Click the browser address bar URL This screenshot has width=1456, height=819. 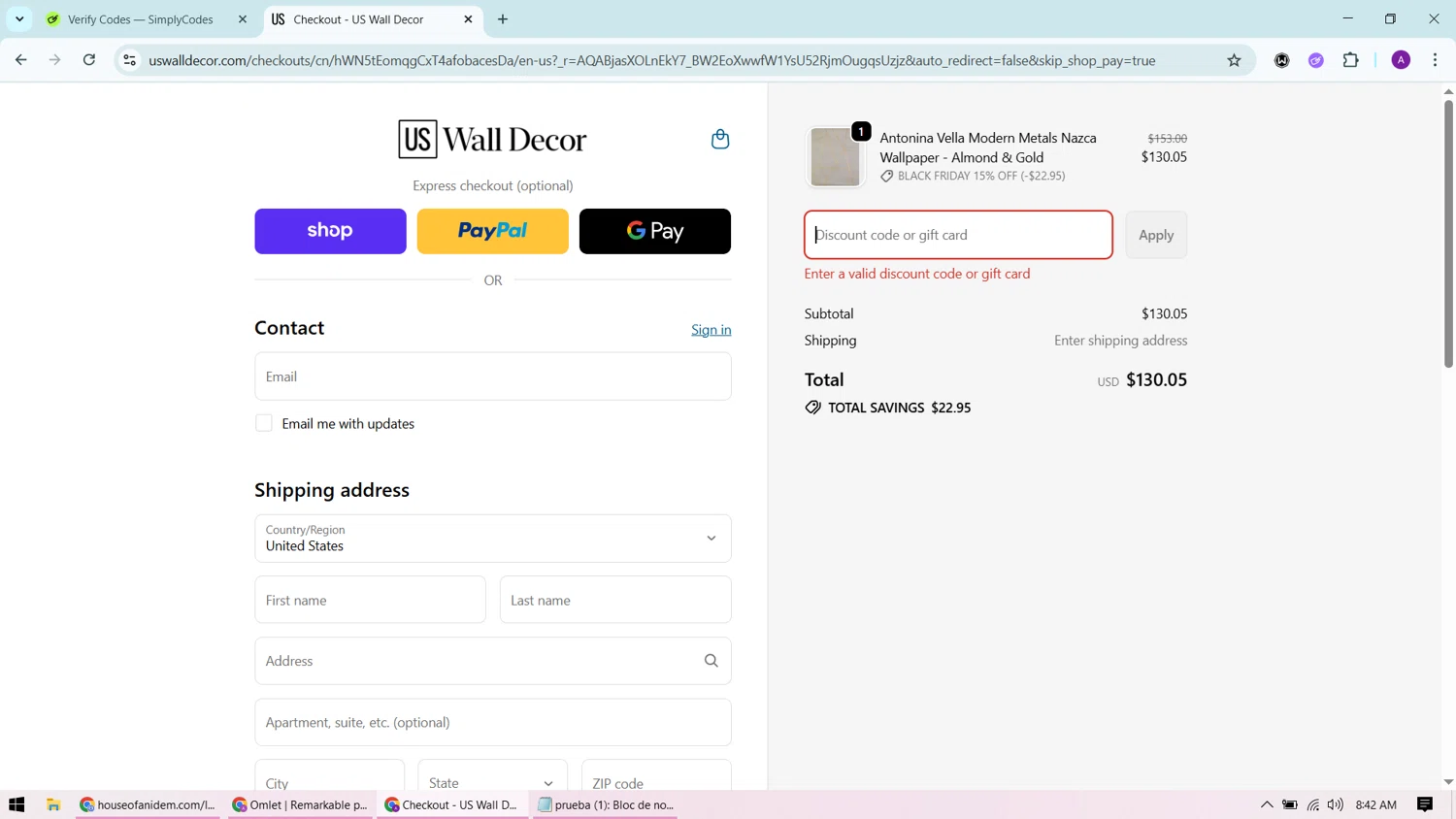click(652, 60)
